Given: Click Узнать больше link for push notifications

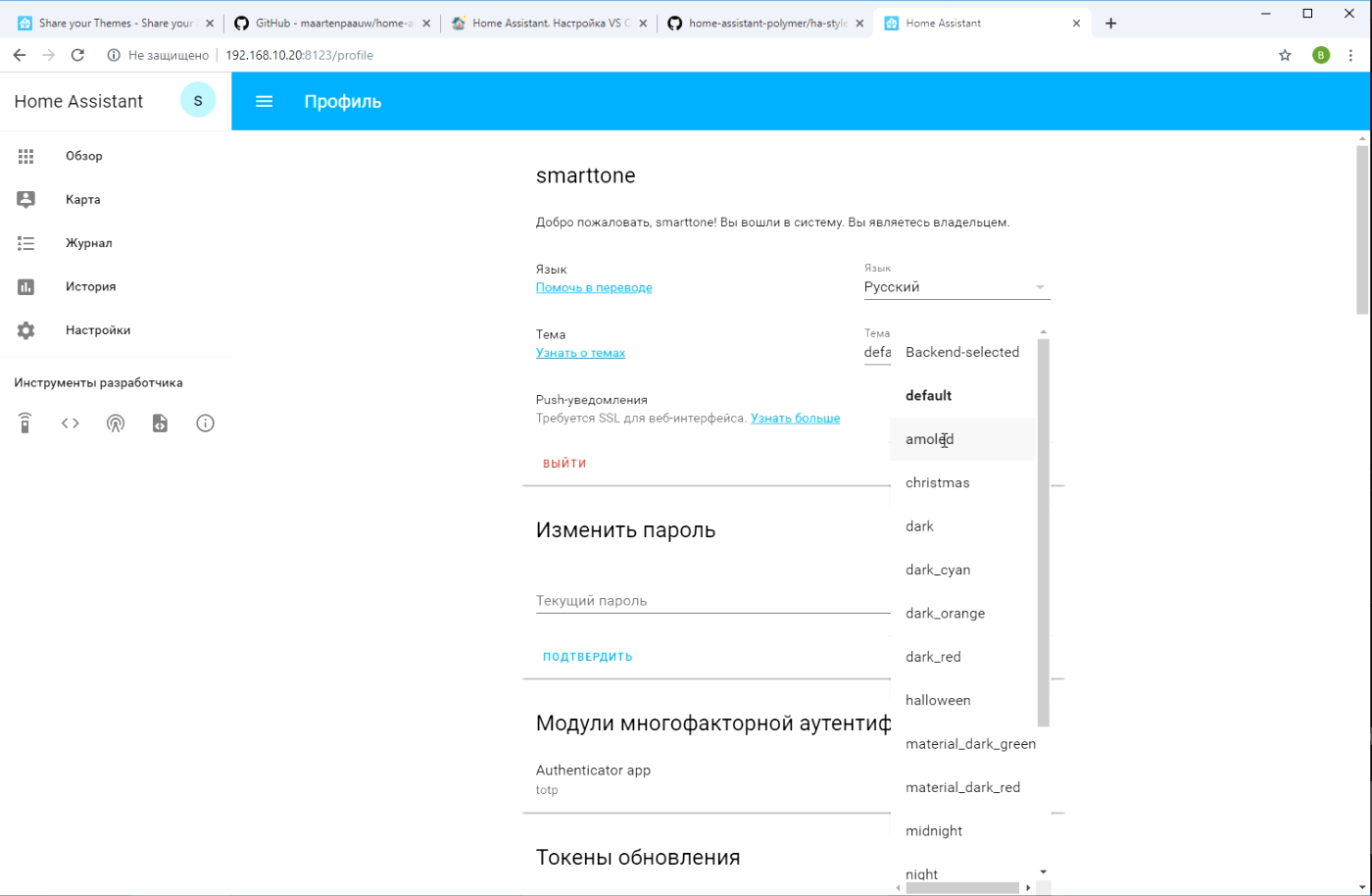Looking at the screenshot, I should [x=795, y=418].
